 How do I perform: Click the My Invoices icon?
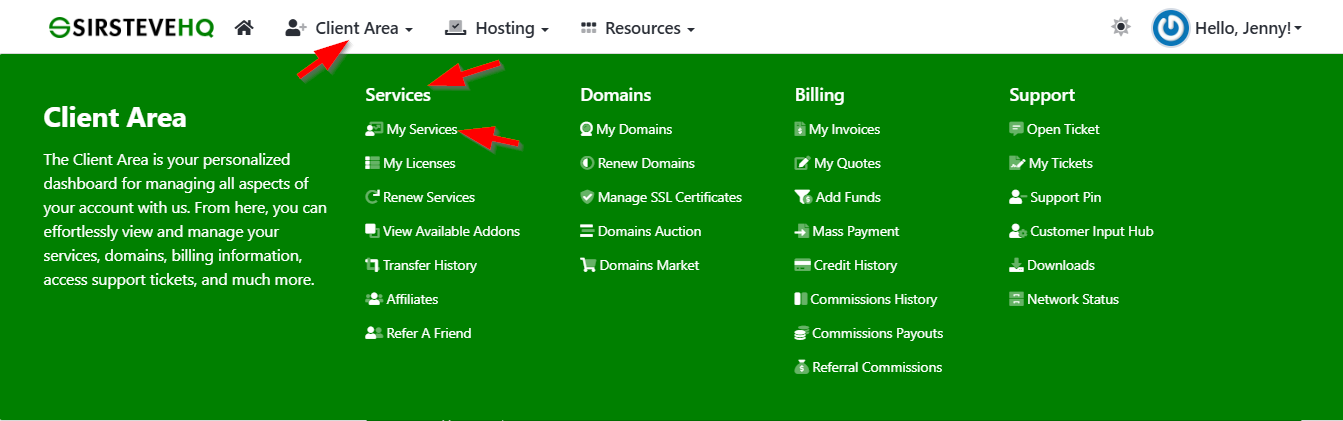pyautogui.click(x=800, y=129)
